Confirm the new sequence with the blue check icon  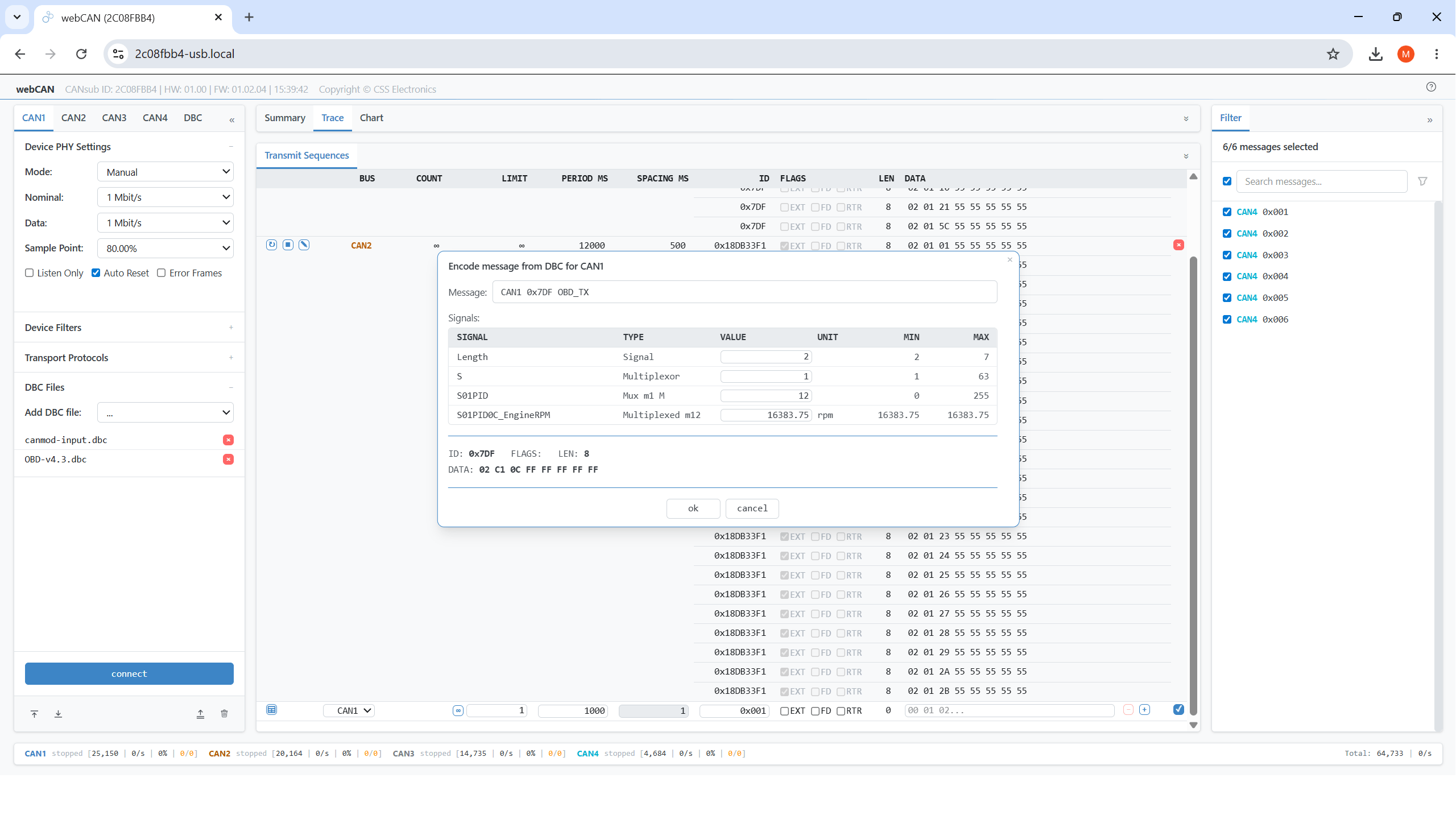[x=1178, y=710]
